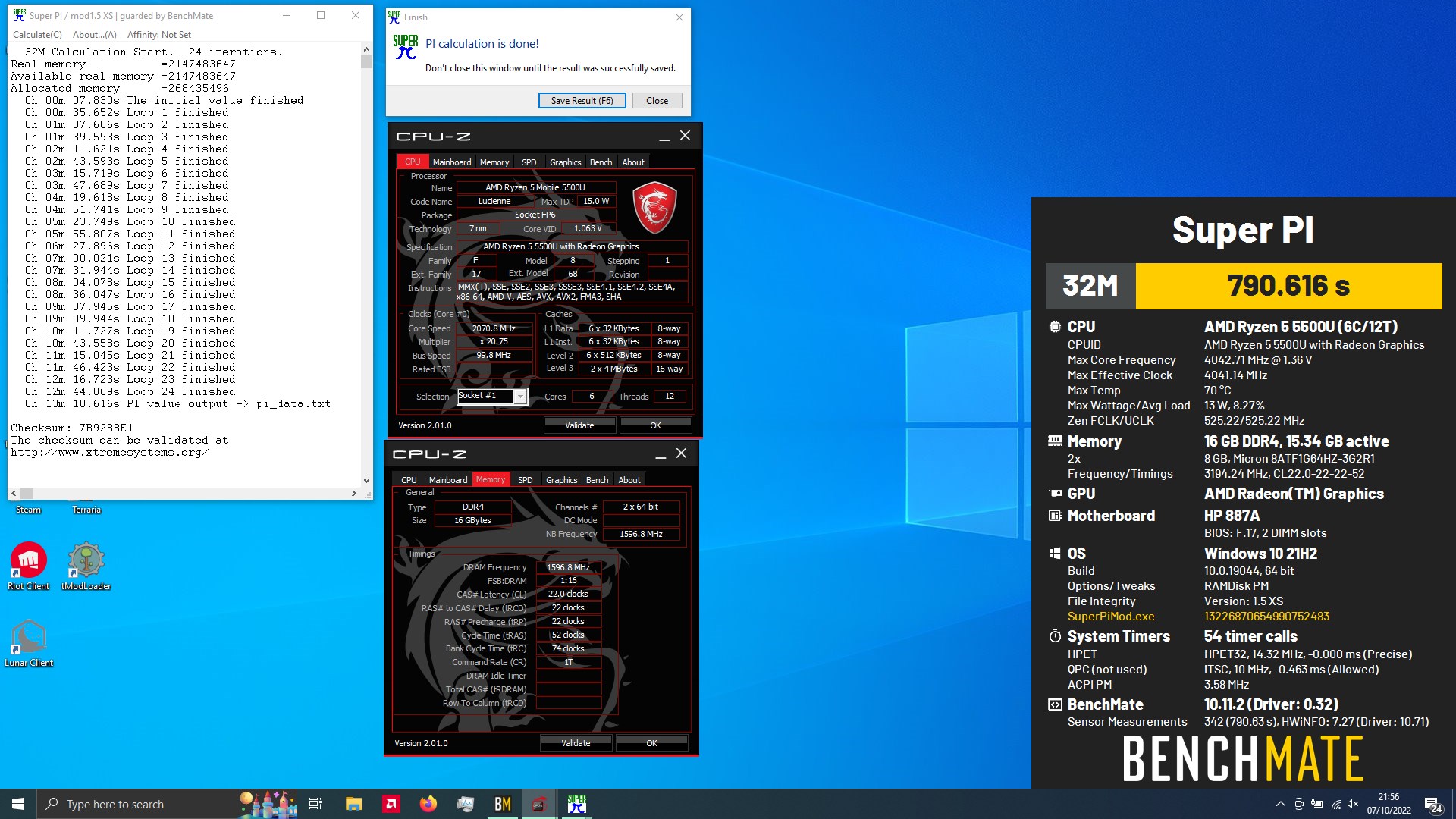Click the Meet Now camera tray icon

pos(1299,804)
